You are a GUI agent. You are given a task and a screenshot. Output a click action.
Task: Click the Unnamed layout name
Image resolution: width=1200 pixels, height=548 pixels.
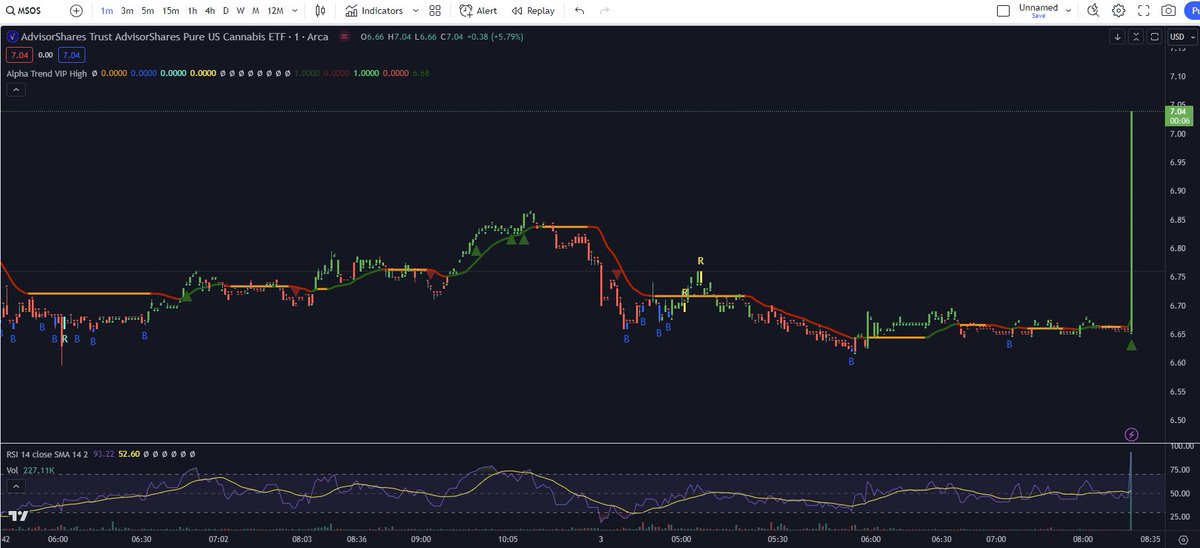pyautogui.click(x=1038, y=7)
